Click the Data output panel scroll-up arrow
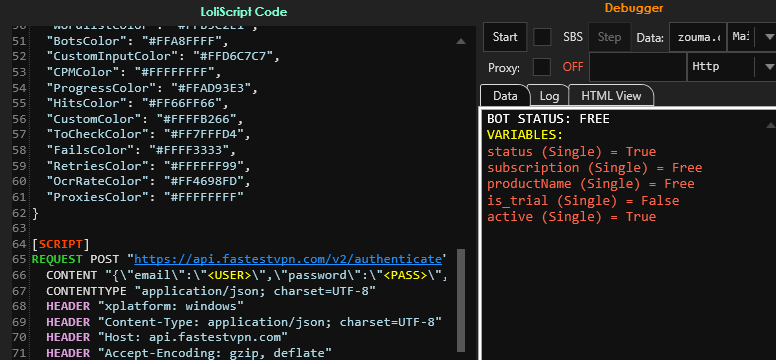The height and width of the screenshot is (360, 776). pos(771,125)
